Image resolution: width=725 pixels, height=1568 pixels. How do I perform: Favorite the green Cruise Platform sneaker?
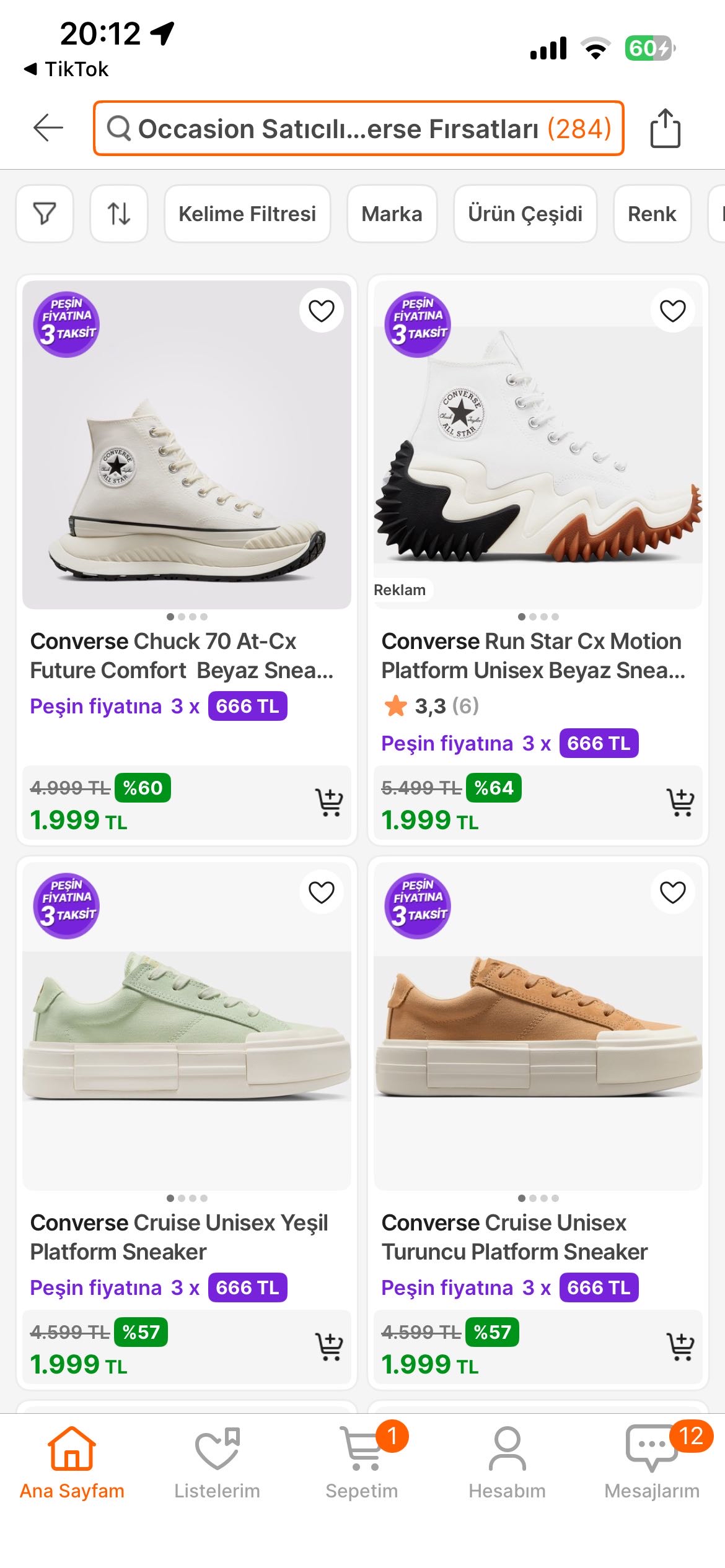click(321, 892)
